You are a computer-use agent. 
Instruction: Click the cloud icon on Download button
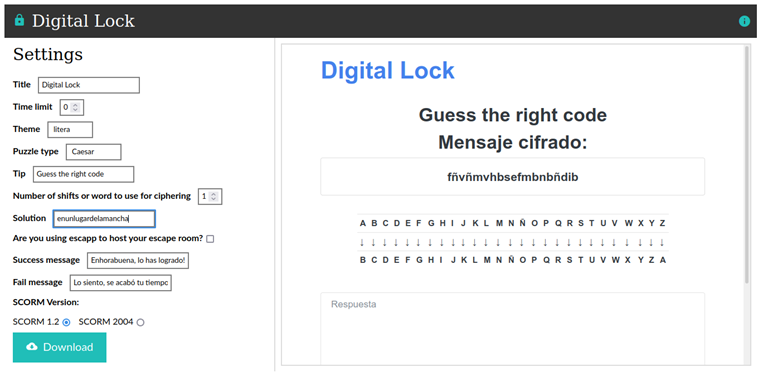point(32,347)
